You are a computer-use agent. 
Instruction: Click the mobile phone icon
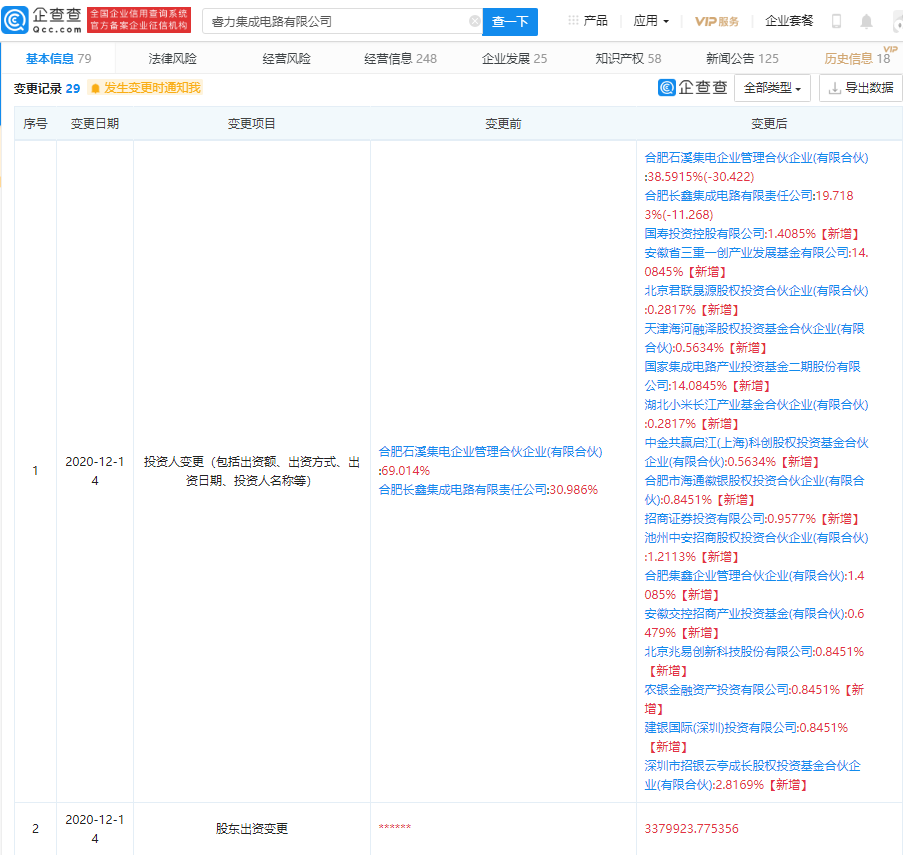(836, 21)
